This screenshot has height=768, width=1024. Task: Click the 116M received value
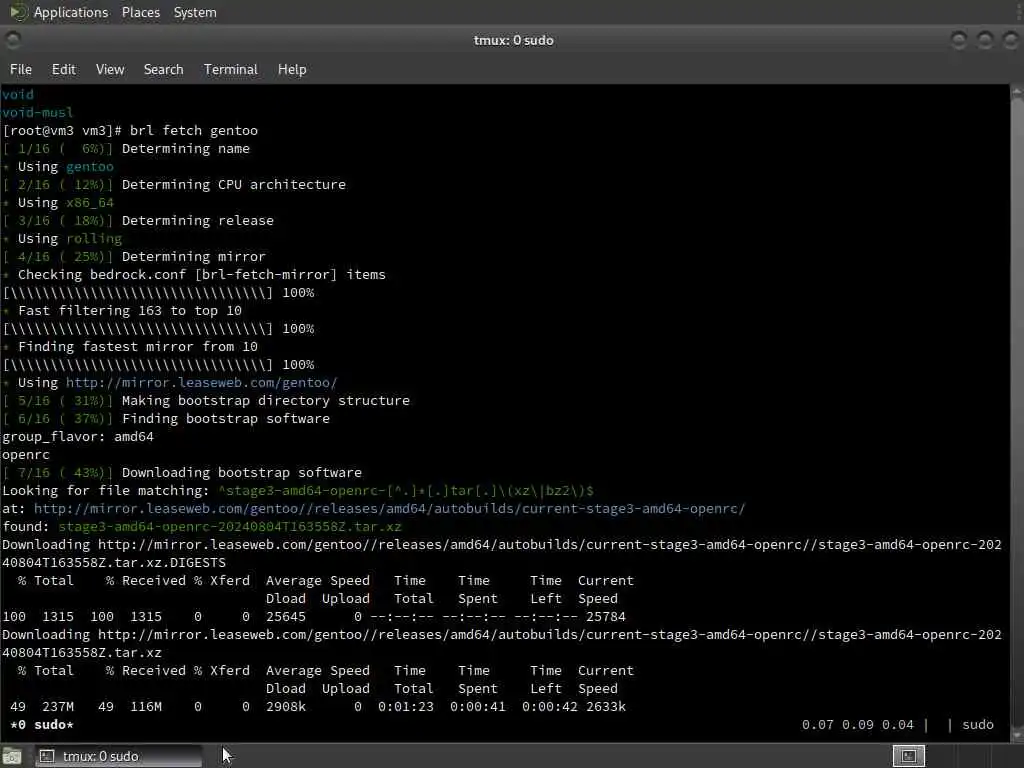(146, 707)
